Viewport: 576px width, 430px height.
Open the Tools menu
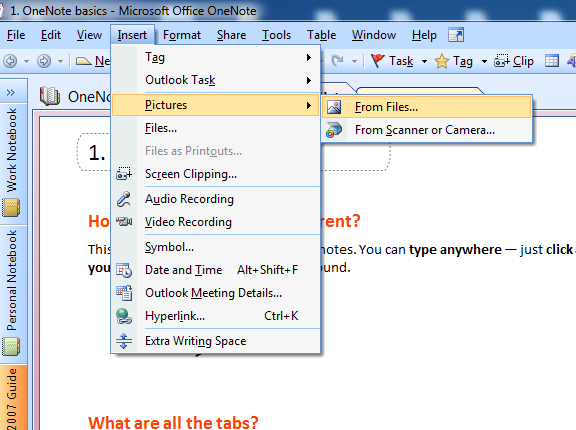[276, 35]
